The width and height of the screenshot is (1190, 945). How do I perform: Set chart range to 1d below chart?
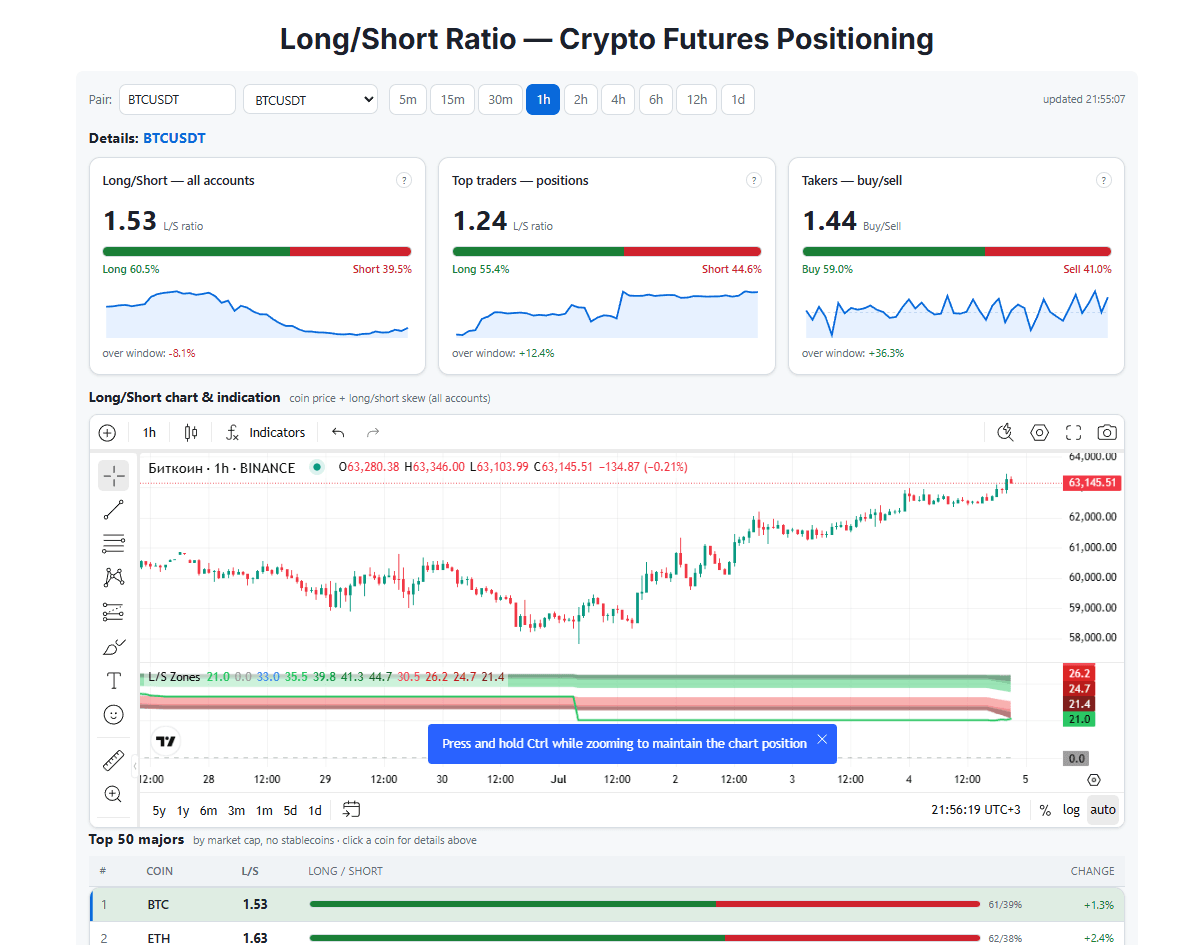click(x=315, y=811)
